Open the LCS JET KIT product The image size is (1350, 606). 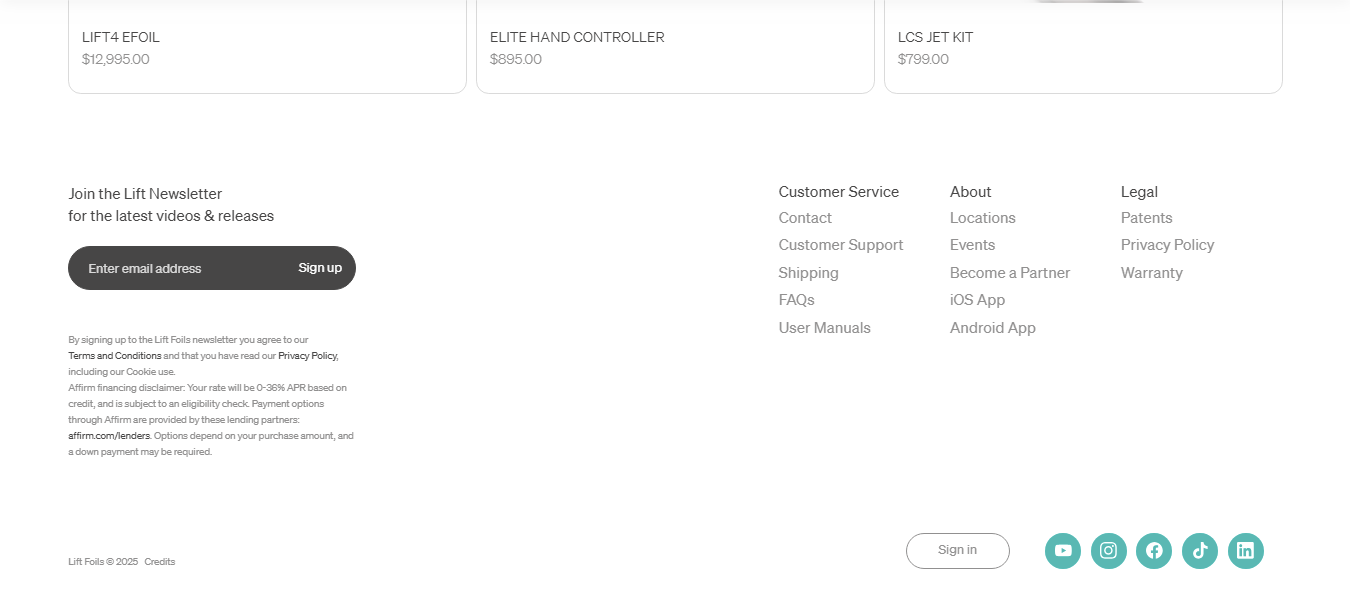click(936, 37)
